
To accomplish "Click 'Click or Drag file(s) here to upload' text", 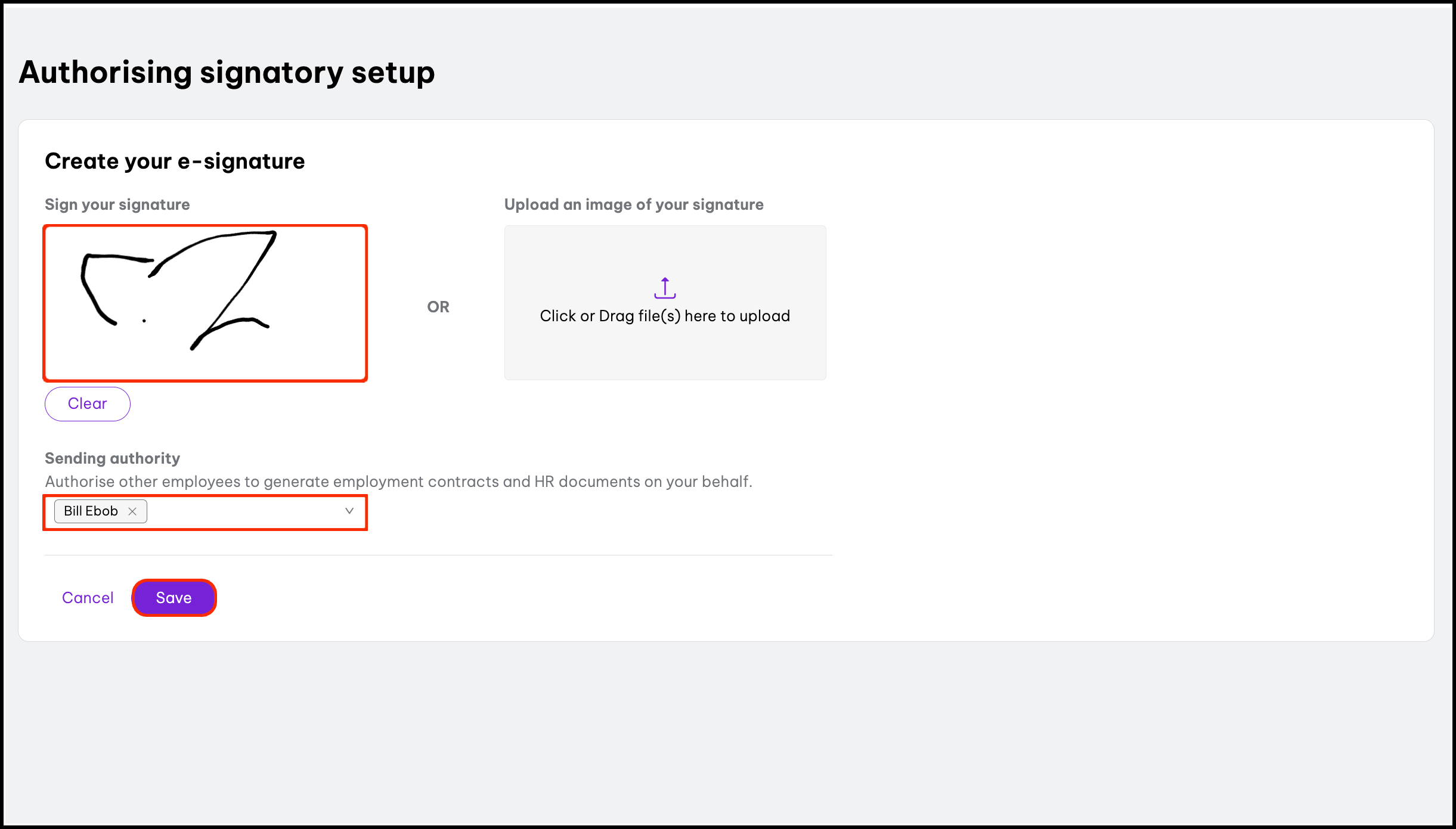I will (665, 316).
